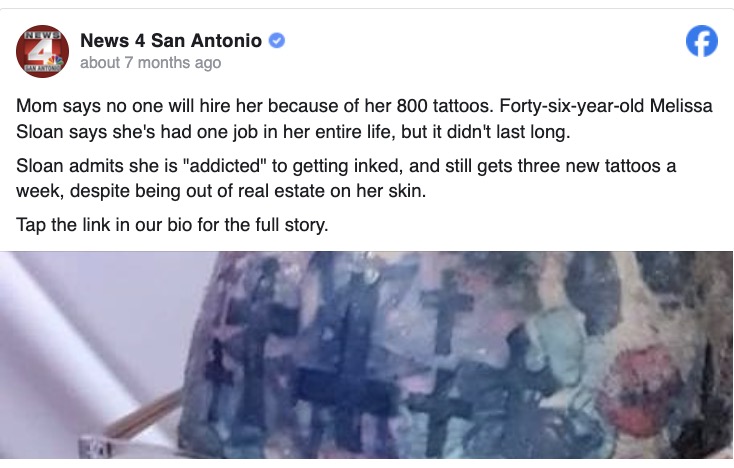Open the 'about 7 months ago' timestamp
The width and height of the screenshot is (734, 468).
tap(150, 63)
